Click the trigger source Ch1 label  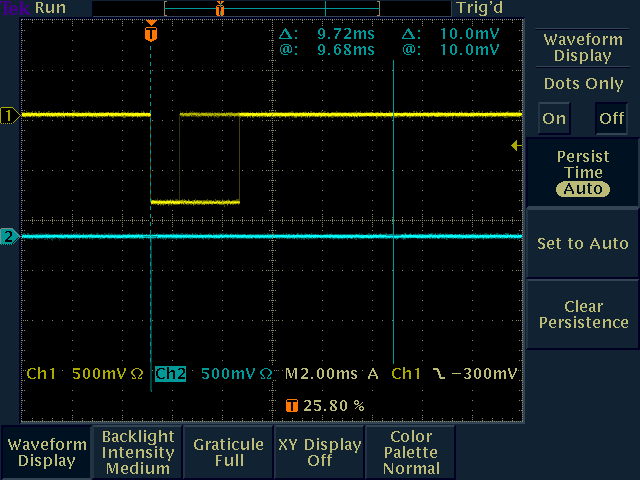[406, 374]
